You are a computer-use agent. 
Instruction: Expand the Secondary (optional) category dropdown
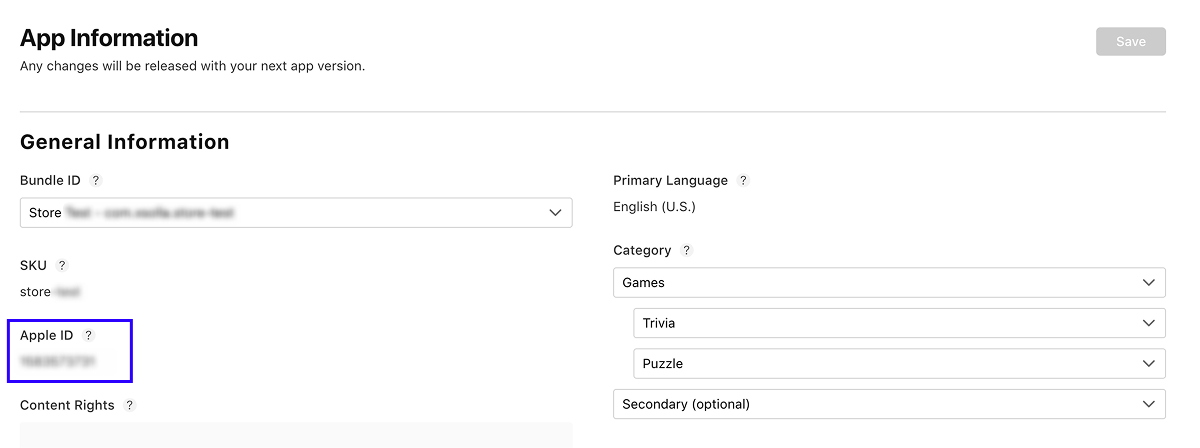click(889, 404)
